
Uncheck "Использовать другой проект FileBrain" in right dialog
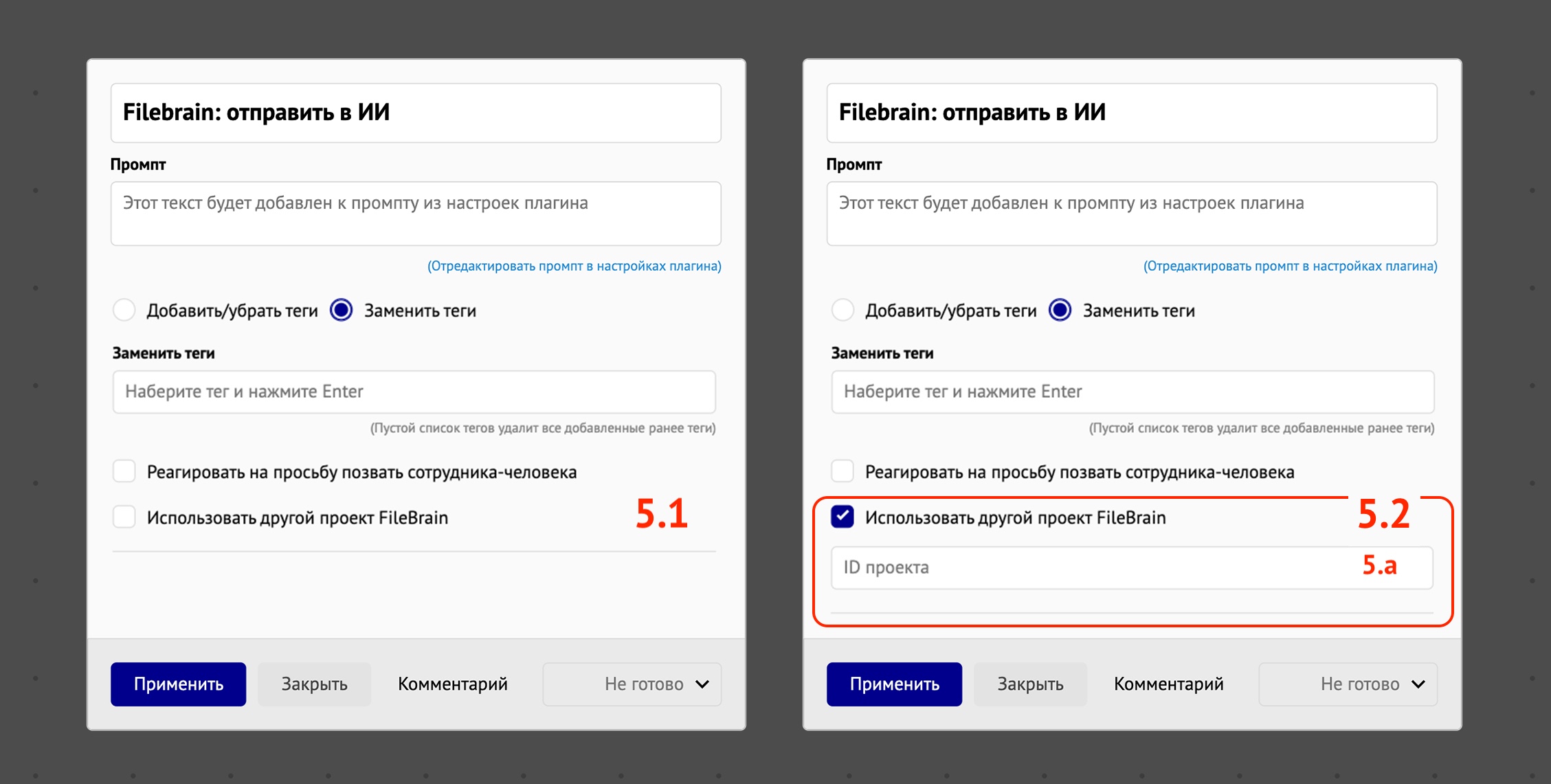tap(843, 517)
